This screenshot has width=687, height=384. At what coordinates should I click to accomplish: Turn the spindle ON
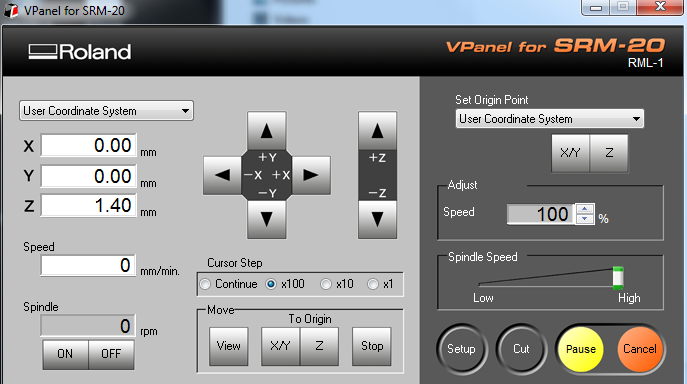(x=65, y=354)
